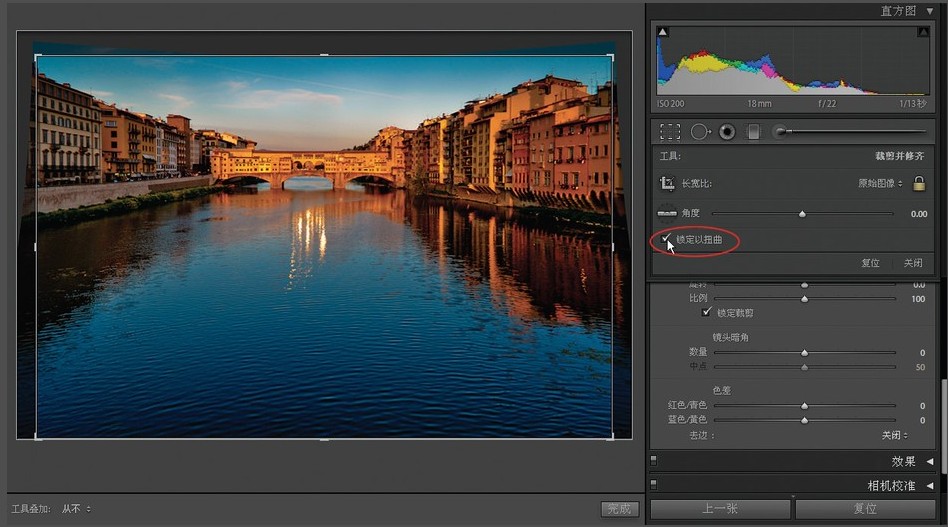Click the 蓝色/黄色 slider handle

click(x=804, y=420)
